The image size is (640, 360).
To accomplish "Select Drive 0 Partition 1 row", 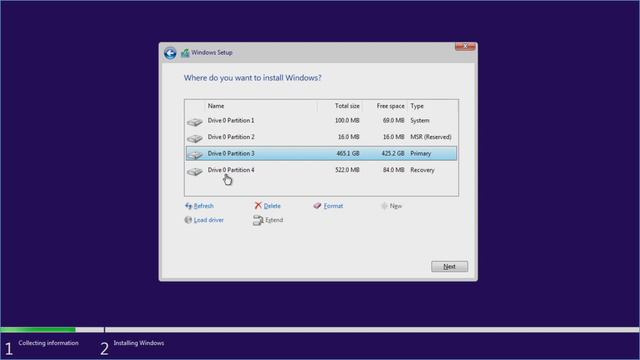I will (321, 120).
